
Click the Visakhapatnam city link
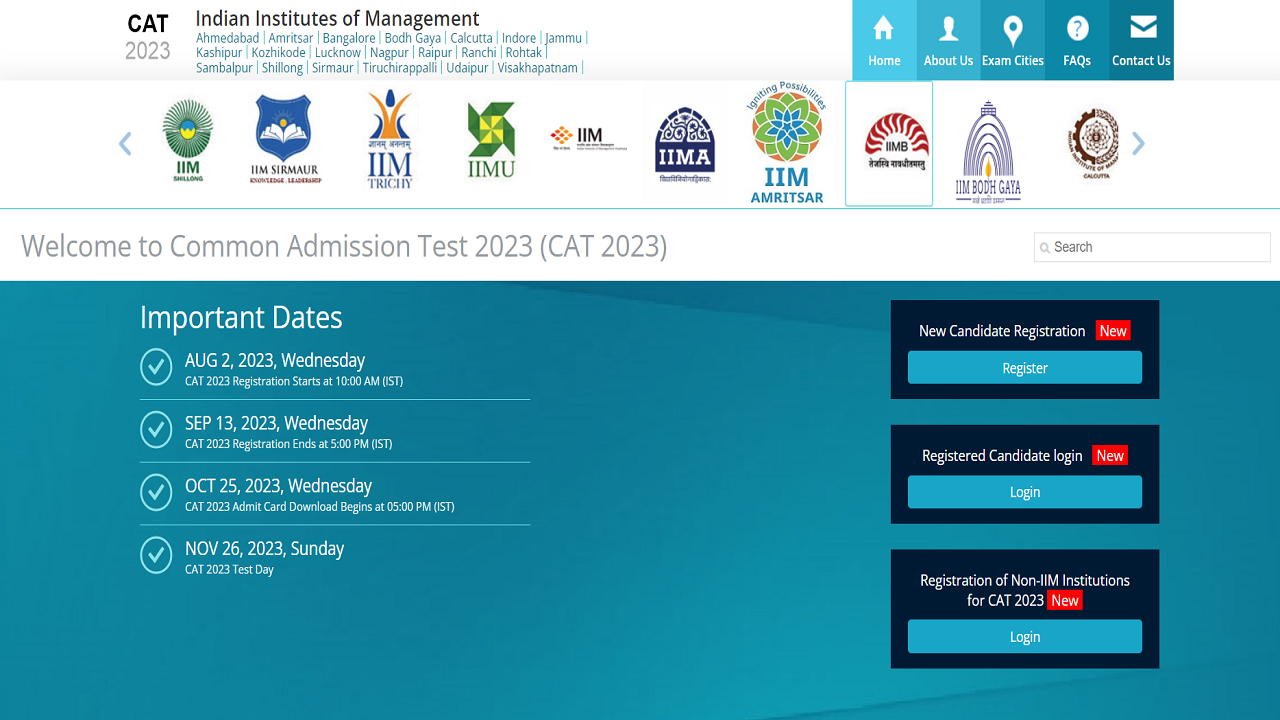[538, 67]
